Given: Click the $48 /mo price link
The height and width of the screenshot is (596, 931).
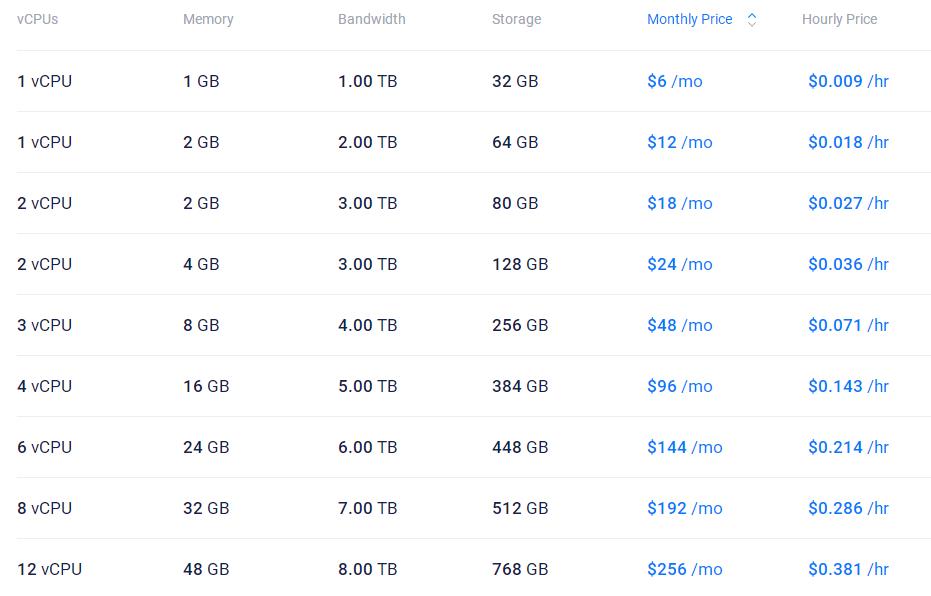Looking at the screenshot, I should click(x=679, y=325).
